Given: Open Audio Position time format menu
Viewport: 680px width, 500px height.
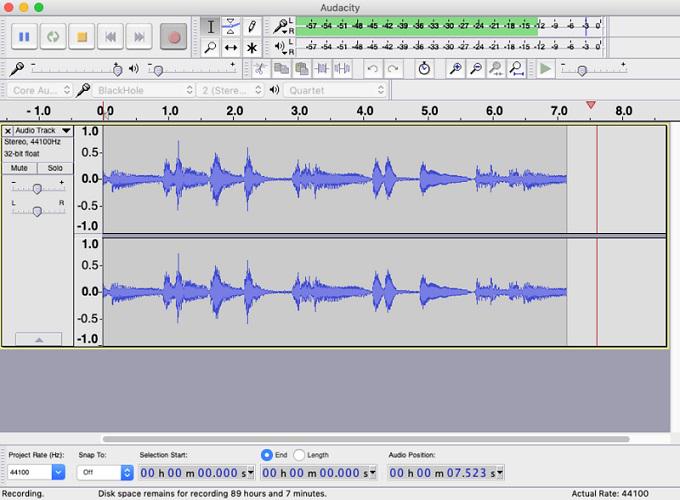Looking at the screenshot, I should pos(500,473).
